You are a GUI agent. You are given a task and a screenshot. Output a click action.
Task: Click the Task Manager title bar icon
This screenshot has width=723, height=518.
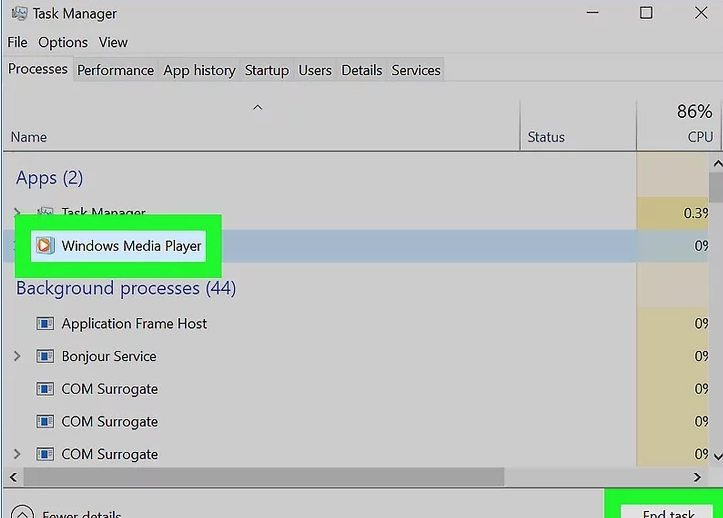[19, 13]
